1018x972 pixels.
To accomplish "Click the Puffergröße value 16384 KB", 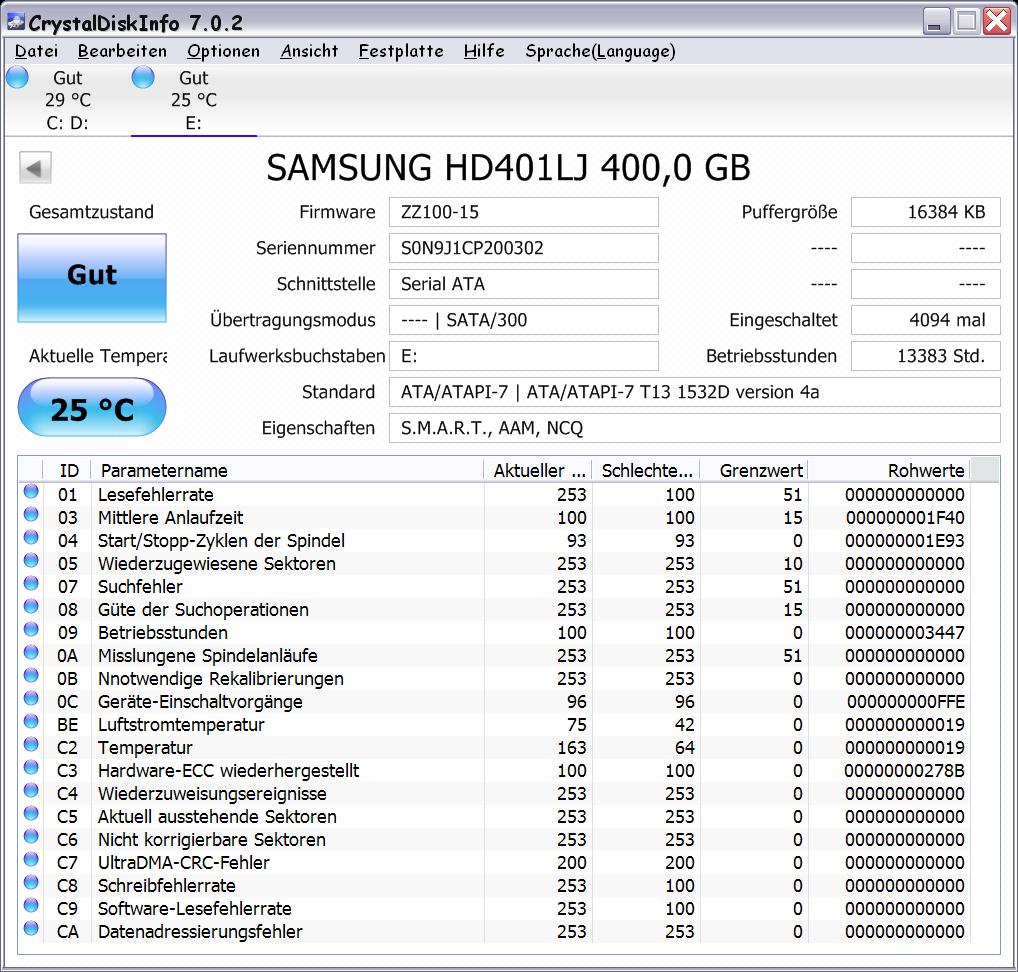I will pos(926,212).
